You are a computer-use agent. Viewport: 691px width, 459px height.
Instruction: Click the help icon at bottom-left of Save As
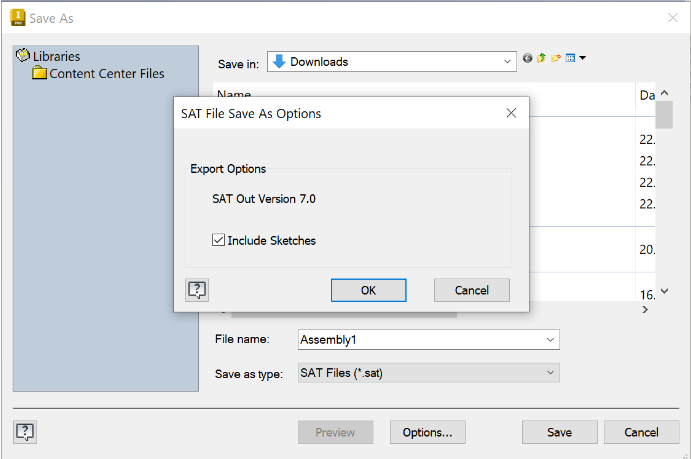point(26,432)
